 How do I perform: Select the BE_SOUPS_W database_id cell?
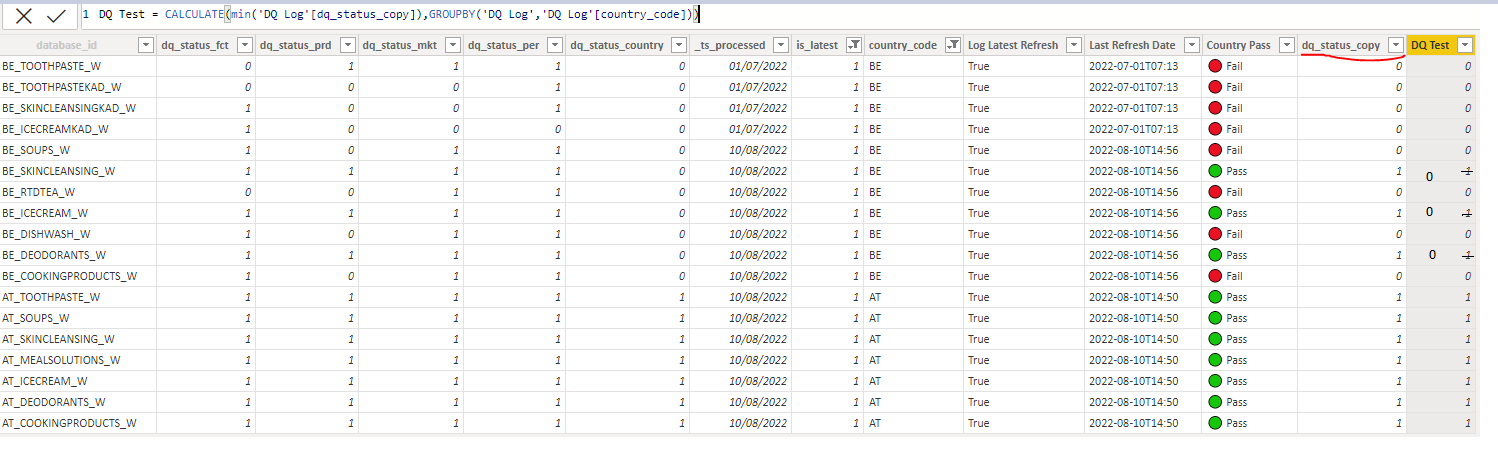pos(78,150)
